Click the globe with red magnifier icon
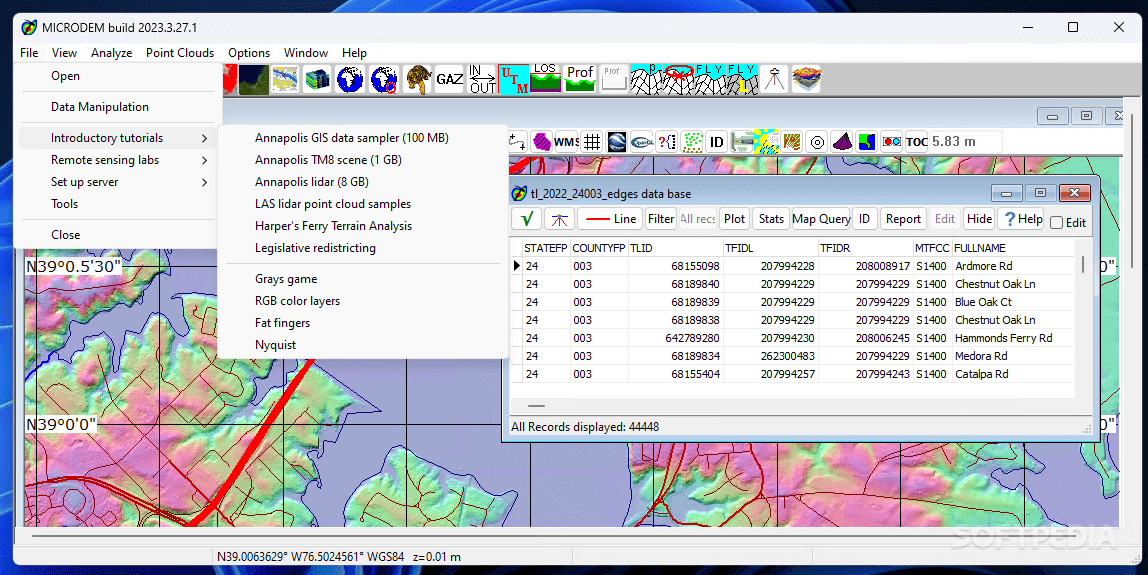1148x575 pixels. (x=384, y=79)
